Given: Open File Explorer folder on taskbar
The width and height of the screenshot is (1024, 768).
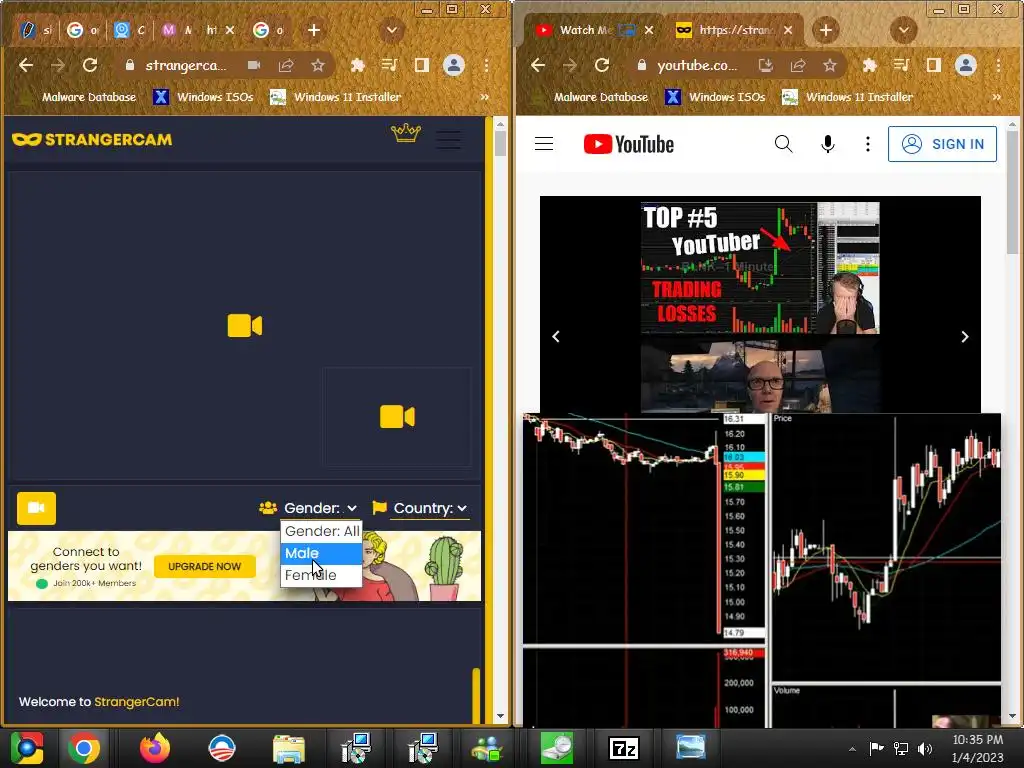Looking at the screenshot, I should [289, 748].
